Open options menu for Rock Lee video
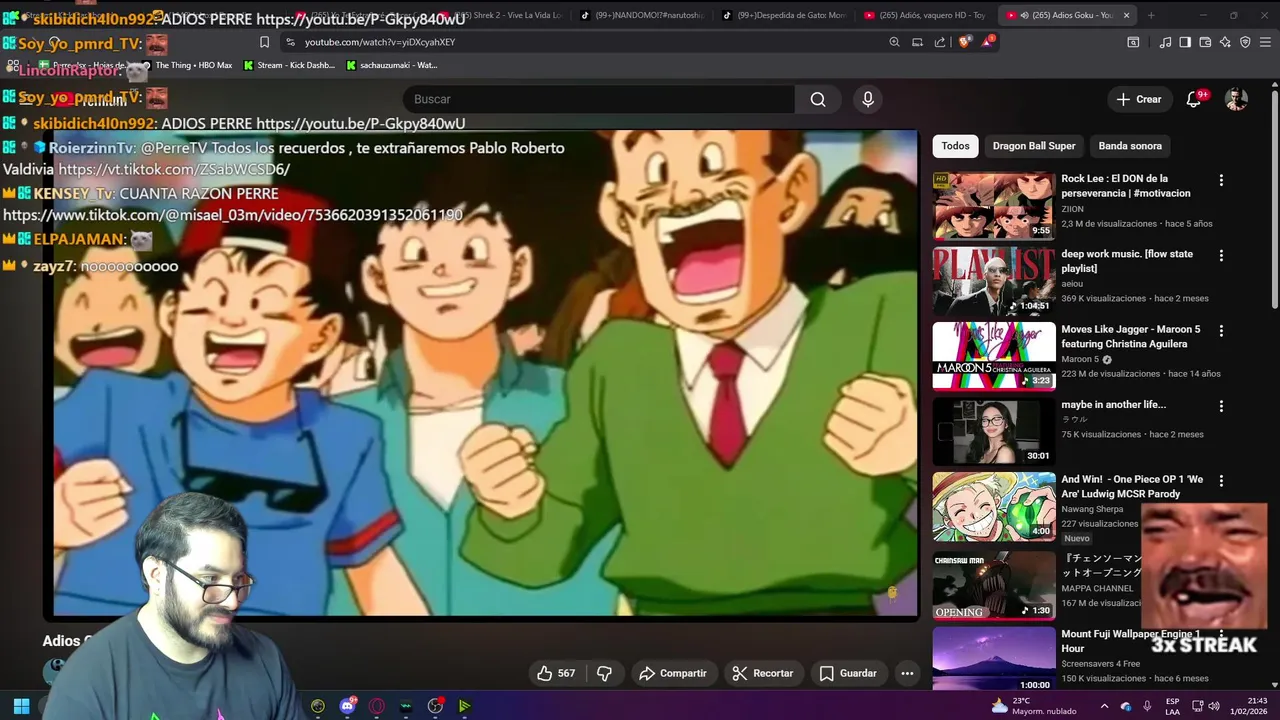The height and width of the screenshot is (720, 1280). 1221,180
